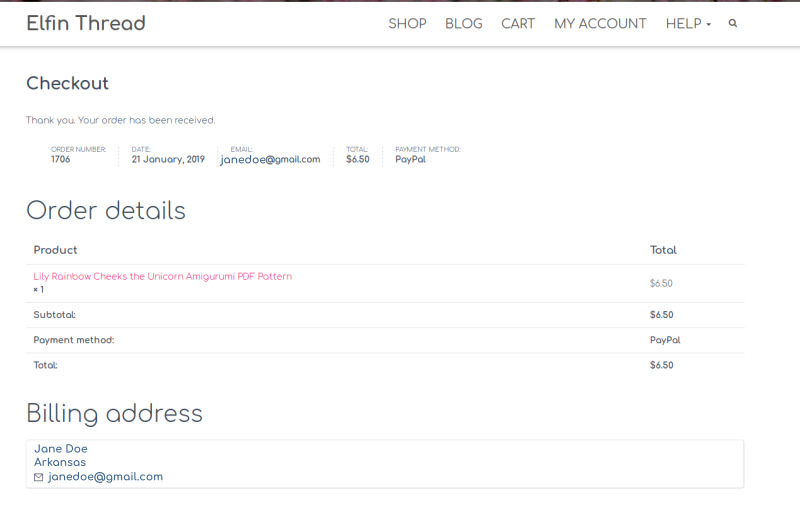Click the order date 21 January, 2019
This screenshot has height=507, width=800.
coord(168,159)
